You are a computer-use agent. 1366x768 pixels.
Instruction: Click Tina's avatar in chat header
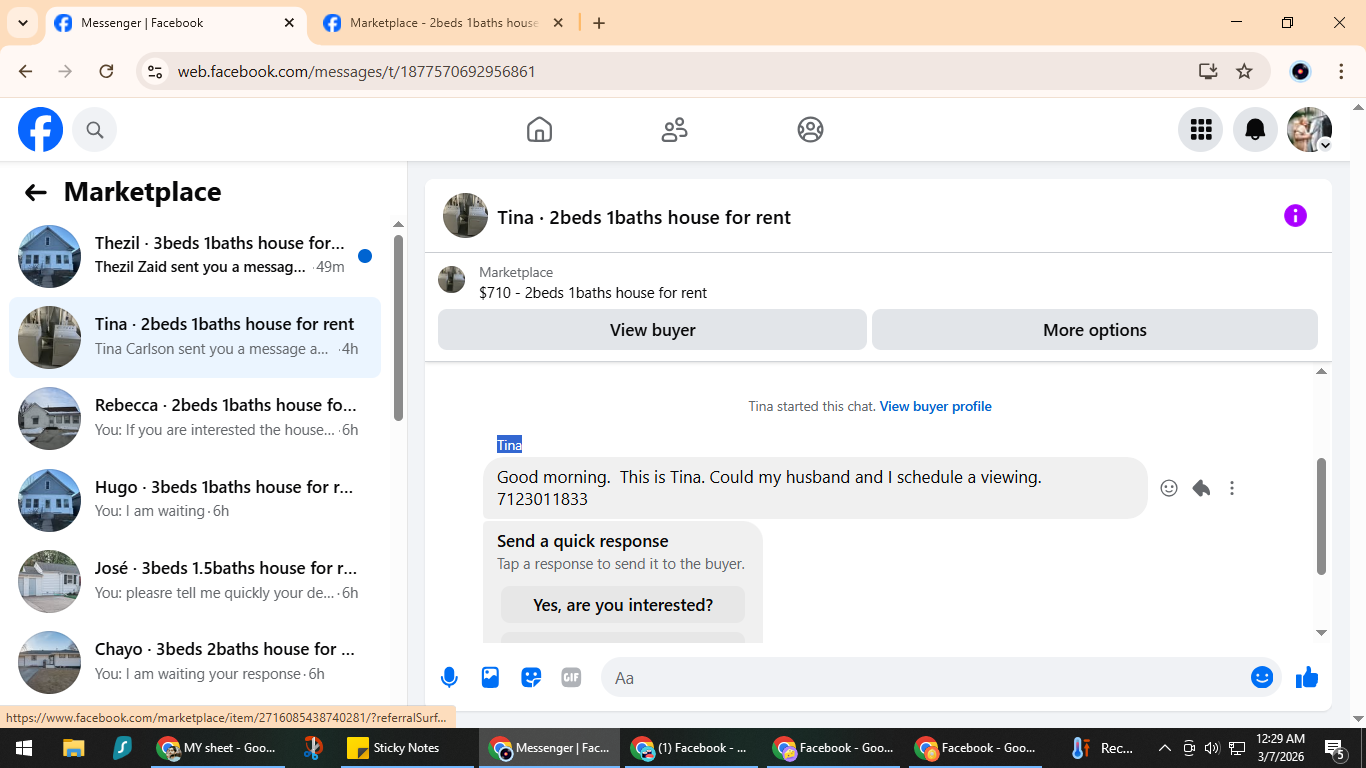[x=465, y=216]
